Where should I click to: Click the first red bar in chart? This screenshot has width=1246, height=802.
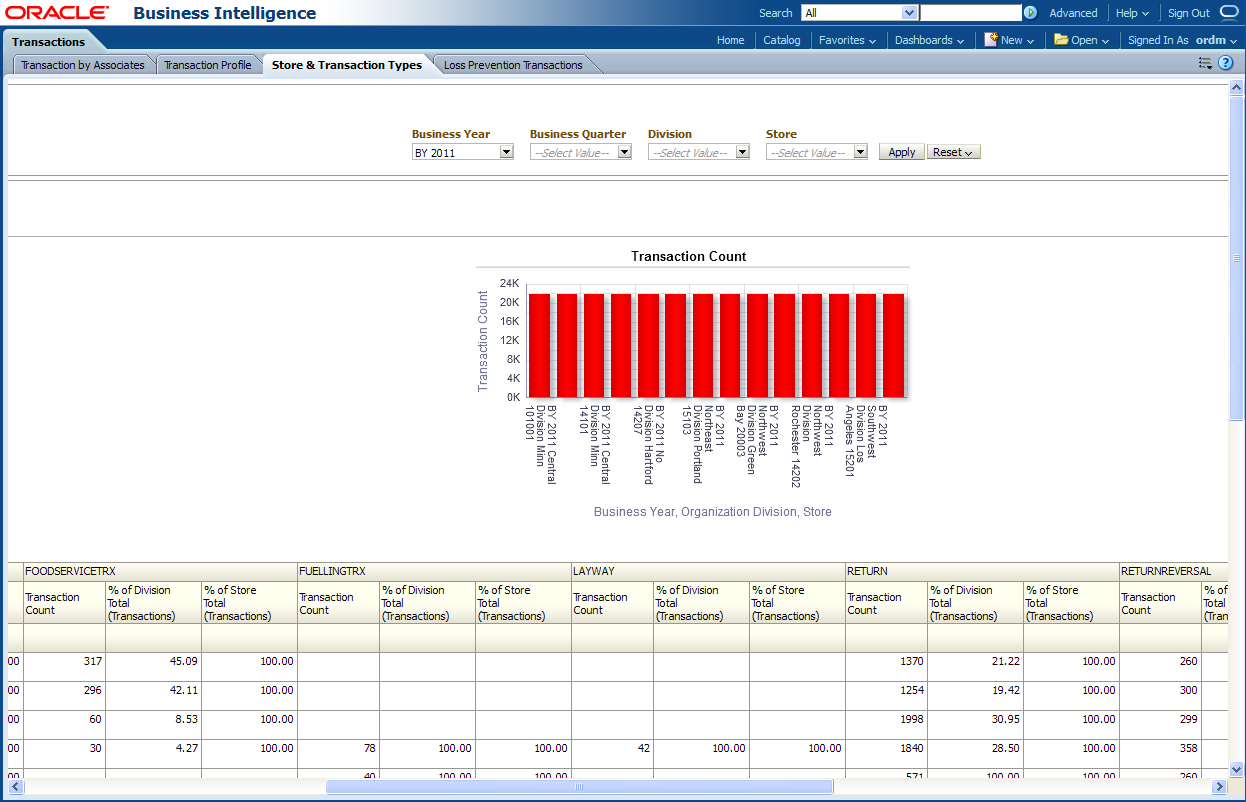[x=539, y=345]
